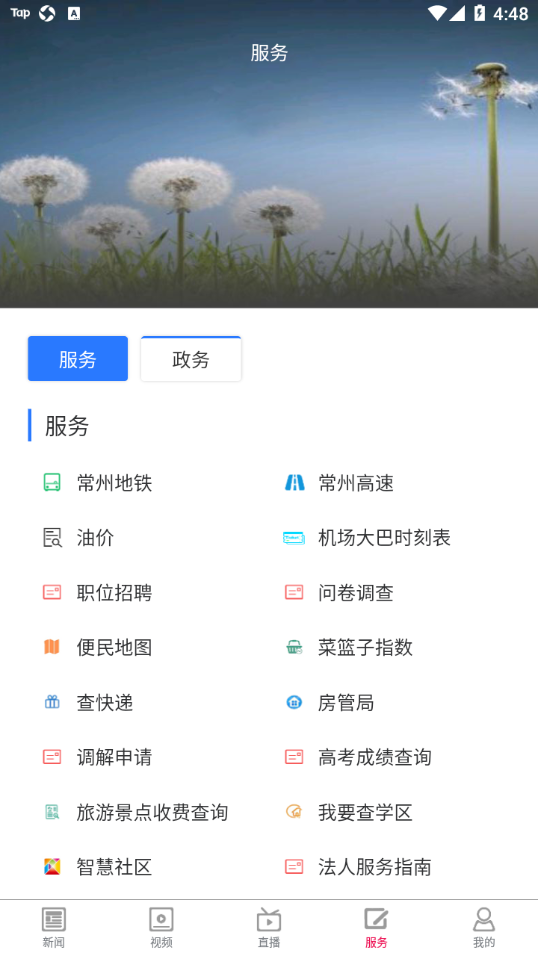This screenshot has width=538, height=956.
Task: Tap the Tap notification icon in status bar
Action: [20, 13]
